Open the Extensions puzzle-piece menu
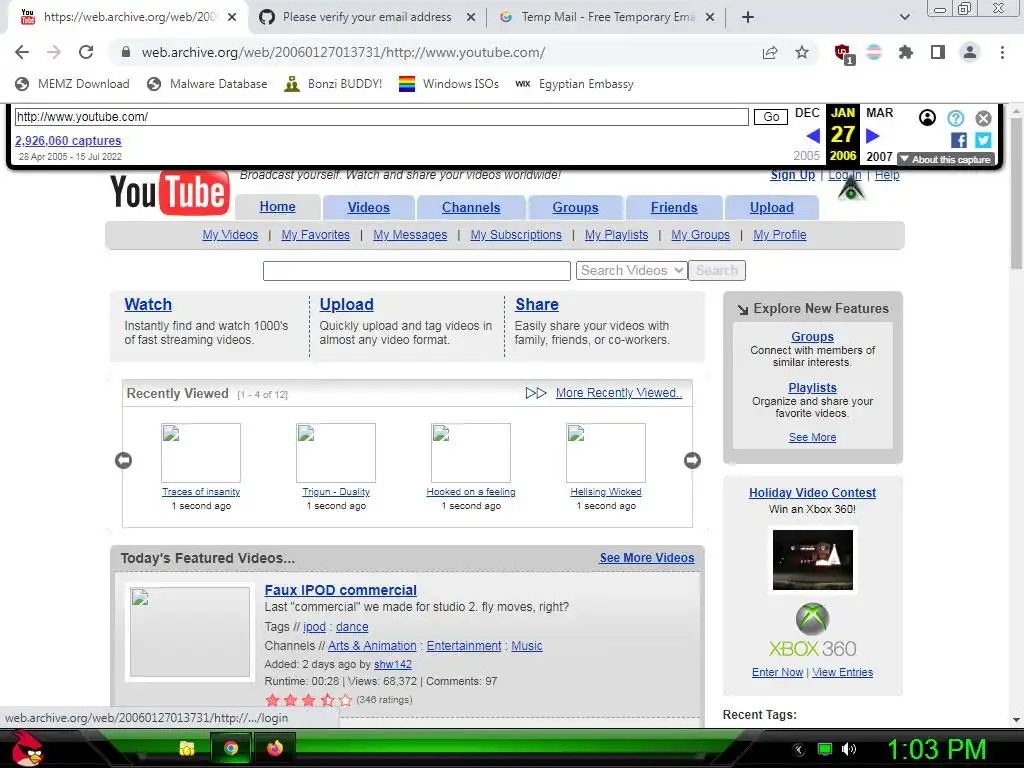 (905, 52)
